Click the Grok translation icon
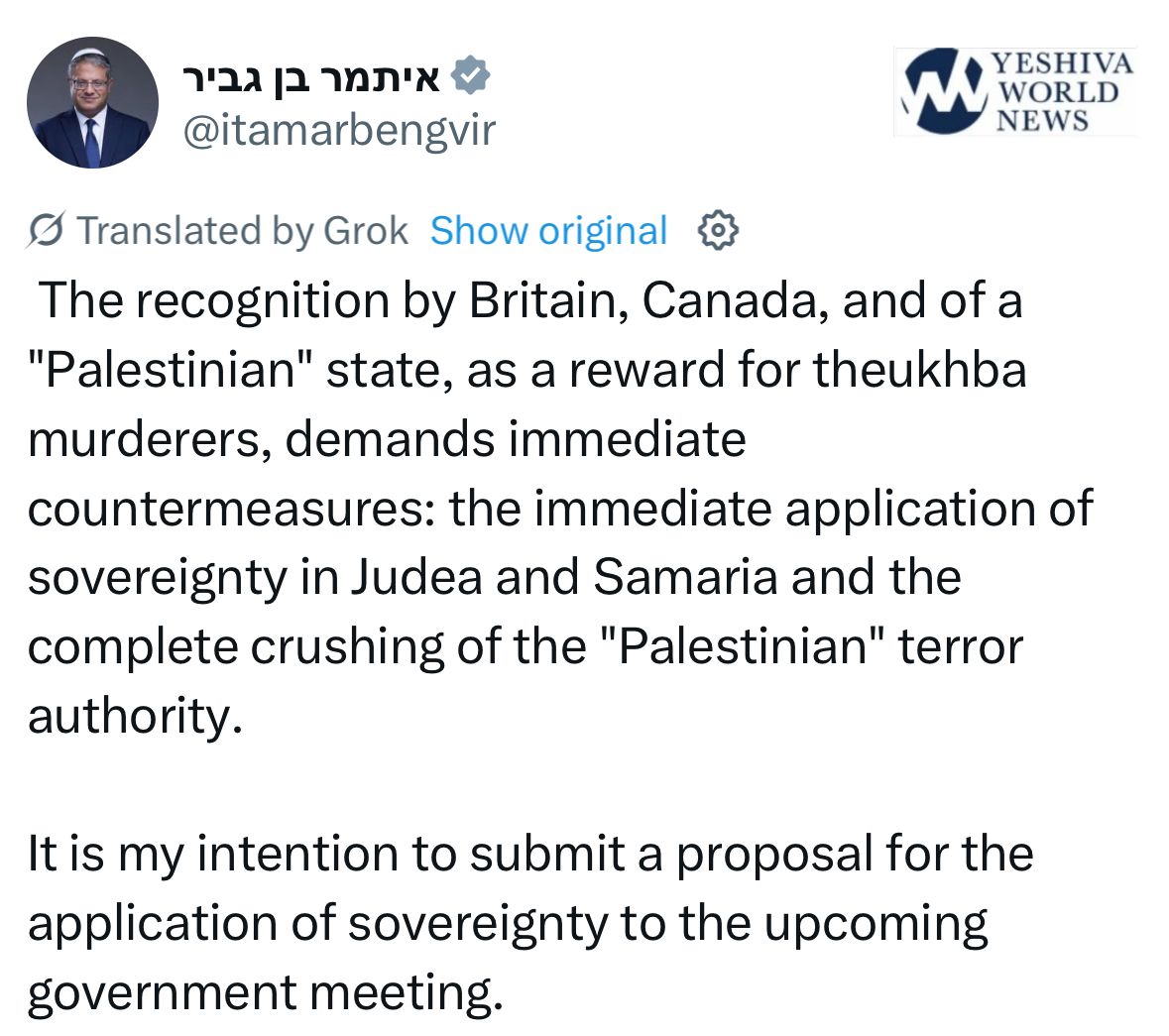1169x1036 pixels. [47, 230]
